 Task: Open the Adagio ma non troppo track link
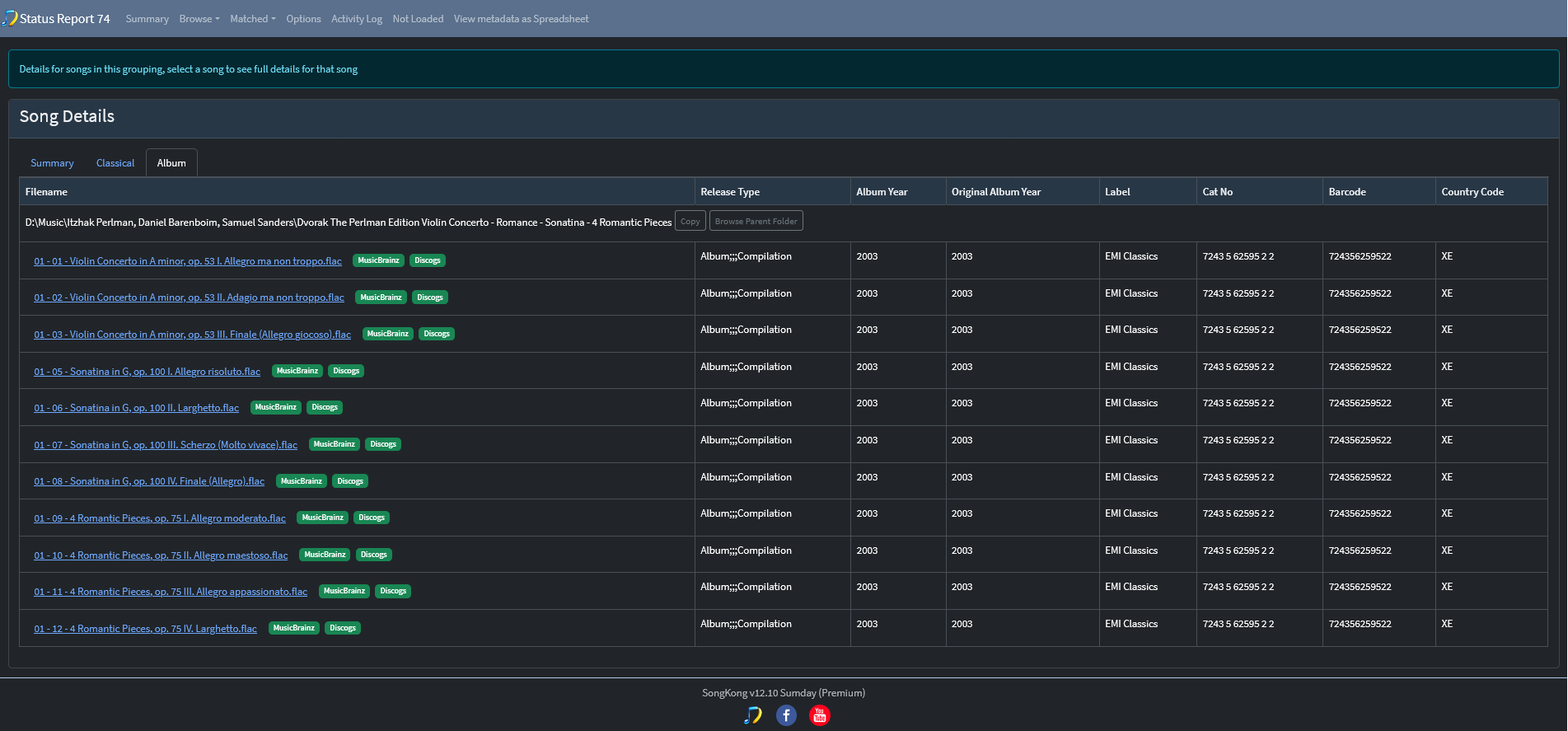point(190,298)
